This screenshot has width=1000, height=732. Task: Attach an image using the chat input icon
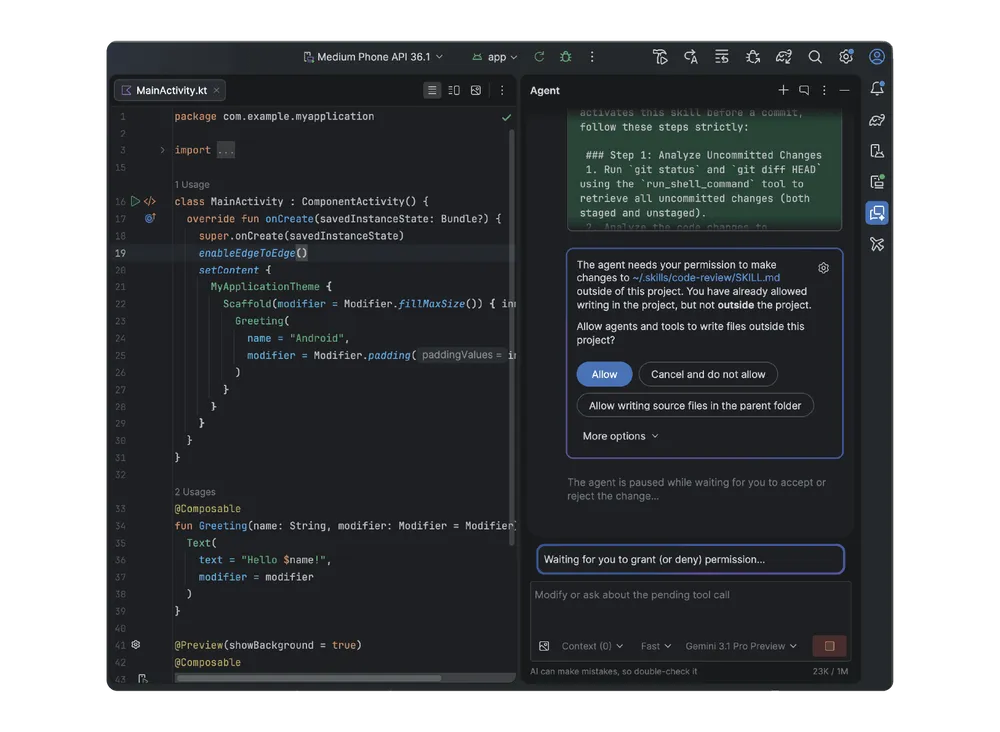[x=544, y=646]
